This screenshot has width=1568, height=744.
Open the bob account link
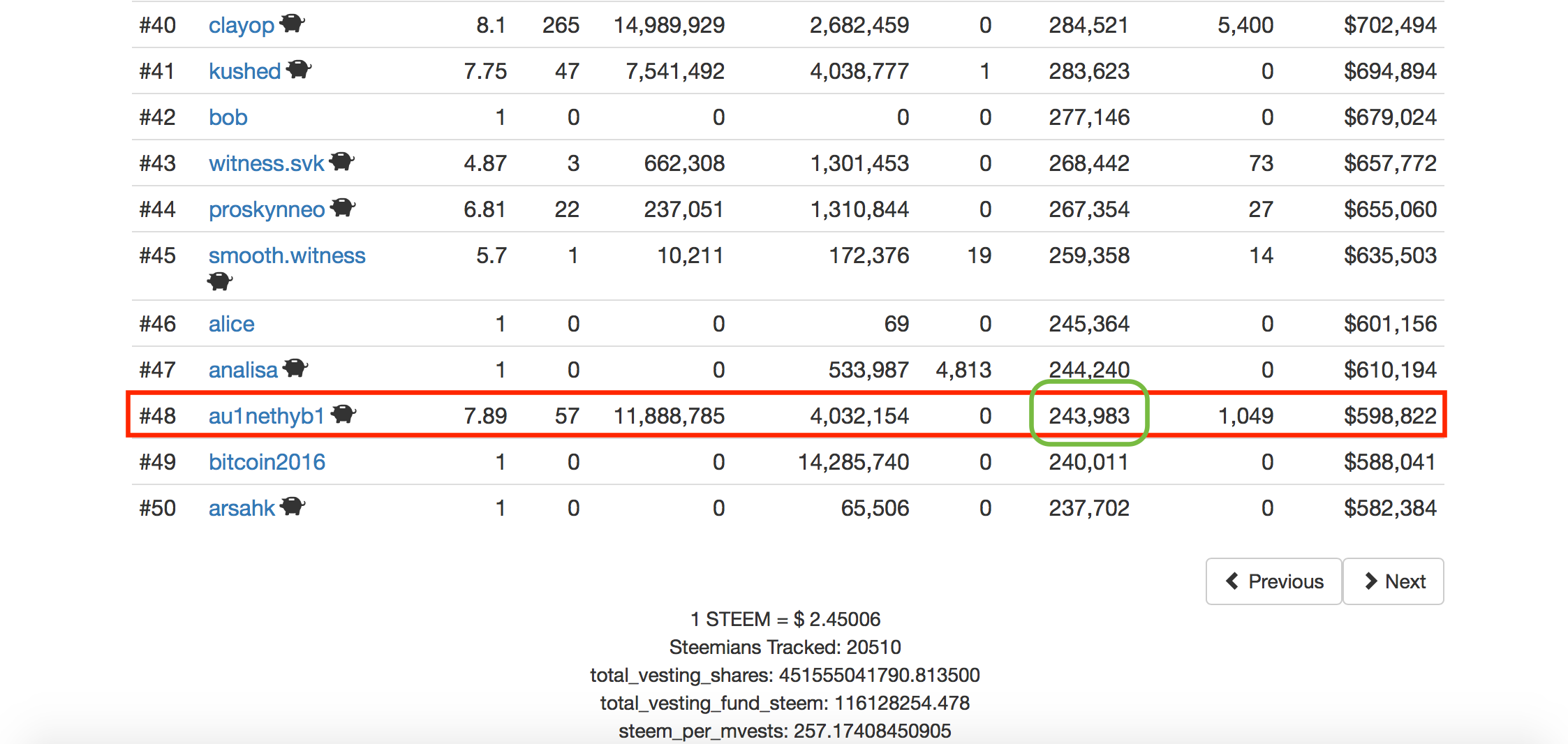click(x=228, y=117)
